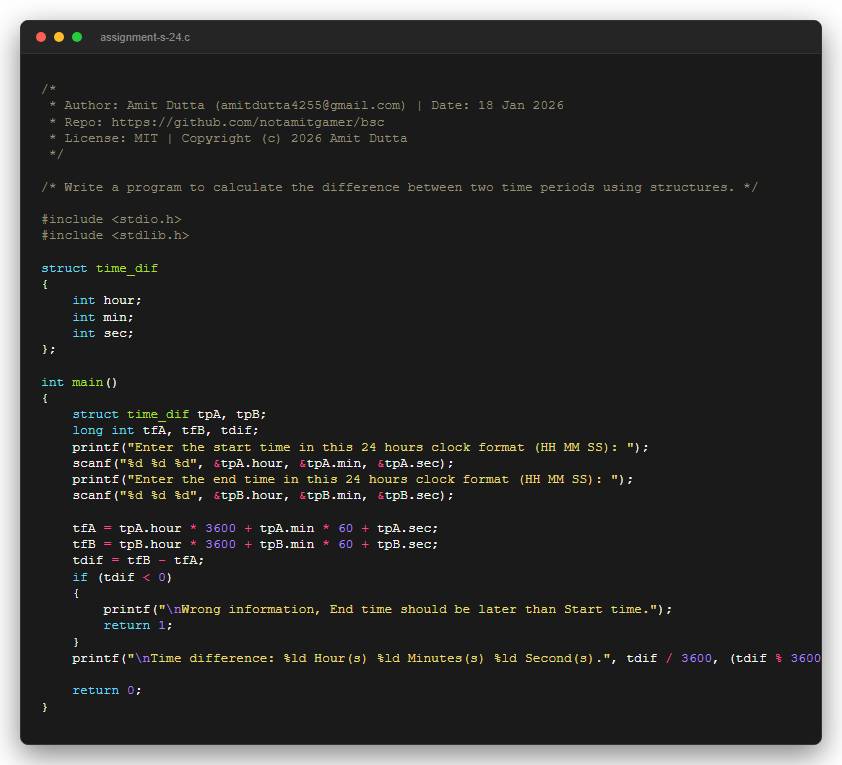Click the 'Write a program to calculate' comment

tap(400, 187)
